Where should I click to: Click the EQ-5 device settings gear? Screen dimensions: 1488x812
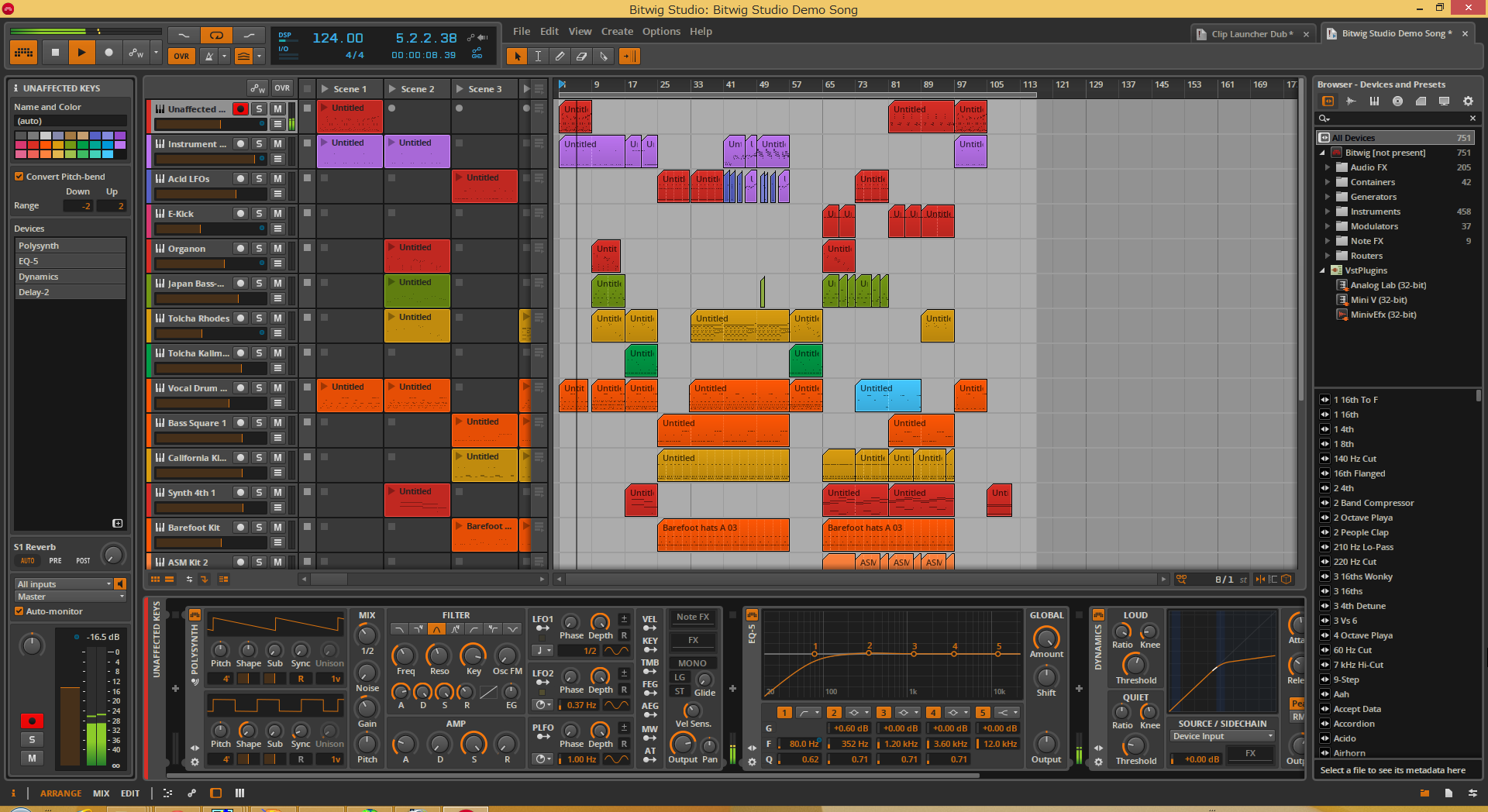(x=752, y=762)
